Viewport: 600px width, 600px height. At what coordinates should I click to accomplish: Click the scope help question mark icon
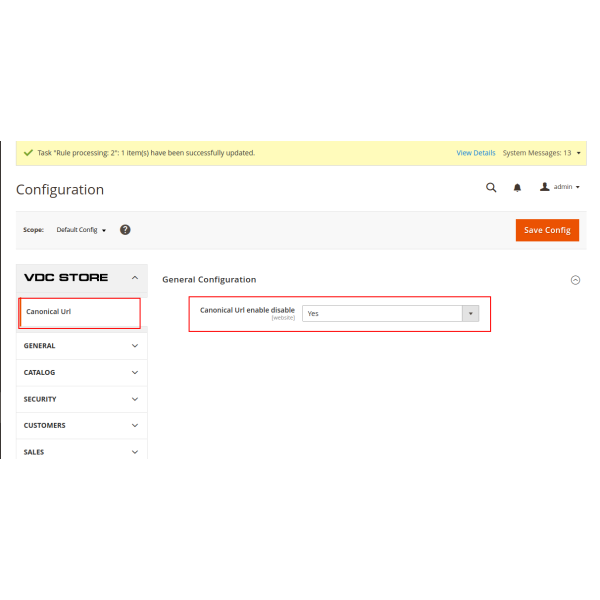coord(125,230)
